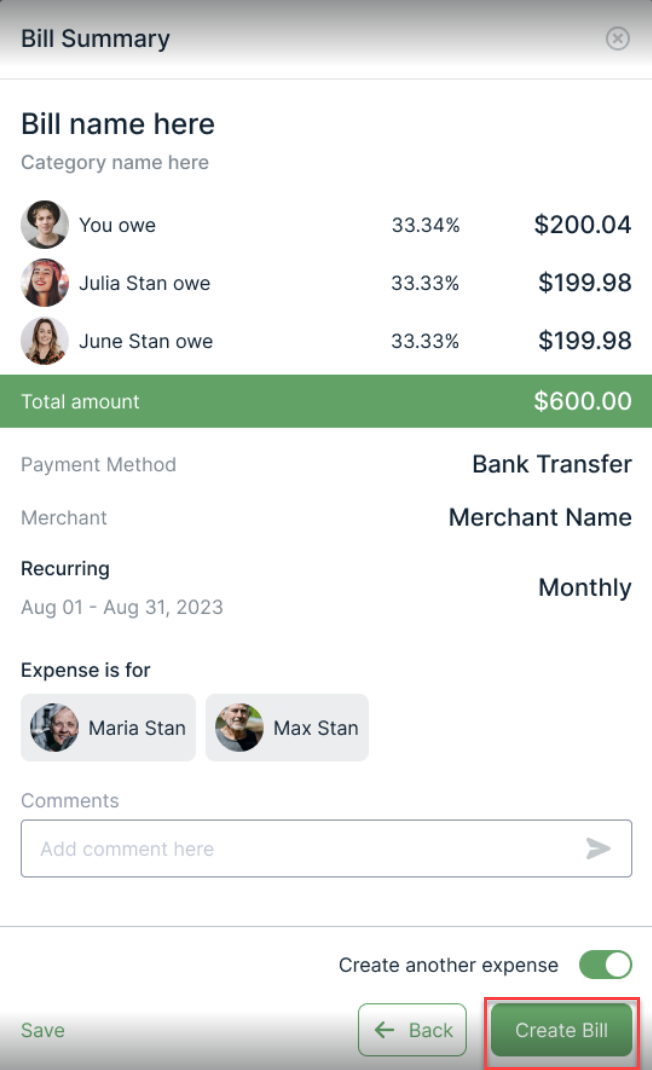Click the $200.04 amount you owe
The width and height of the screenshot is (652, 1070).
tap(583, 225)
